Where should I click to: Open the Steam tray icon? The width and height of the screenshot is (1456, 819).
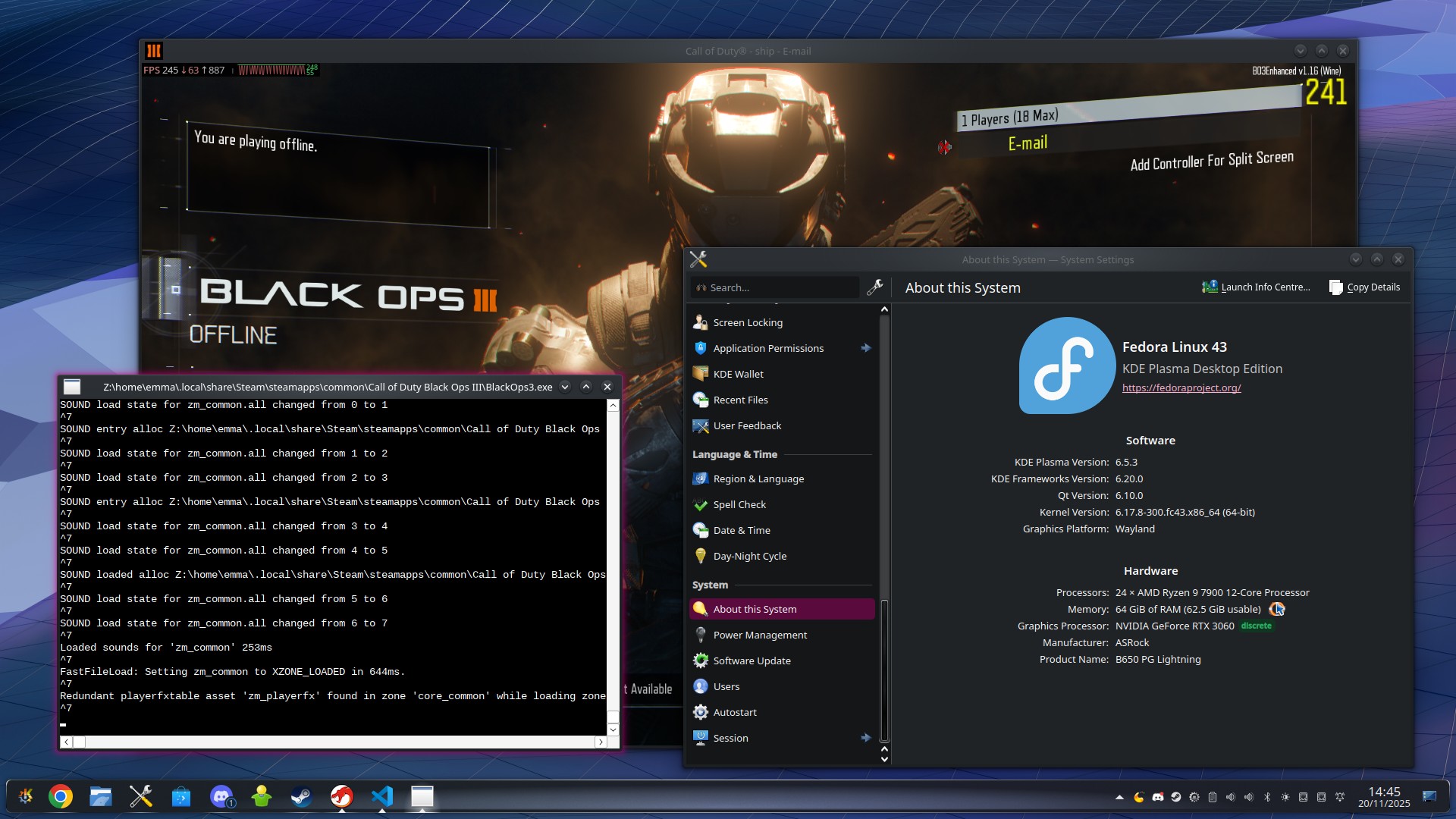(x=1175, y=797)
